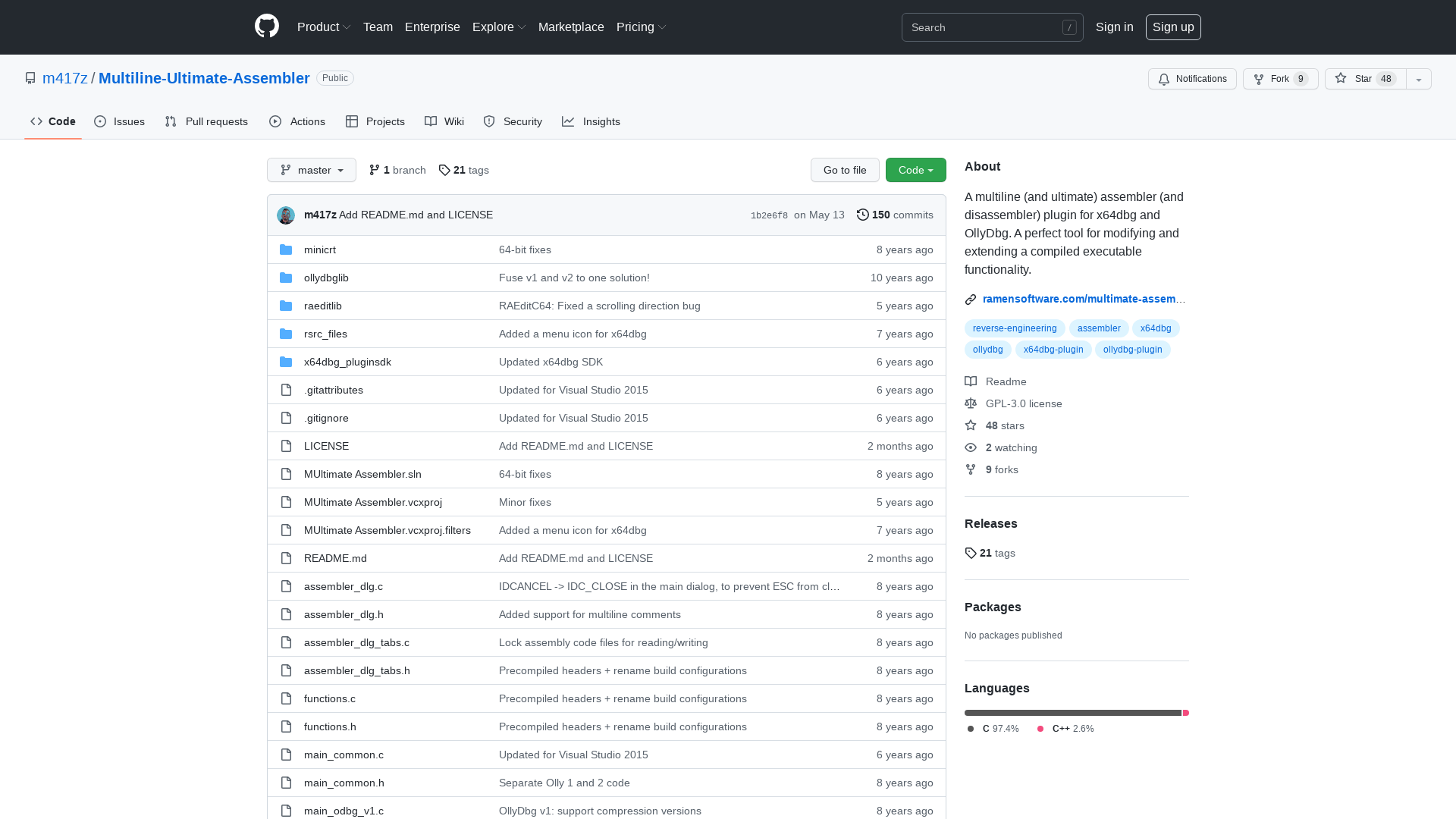Open the m417z owner profile link
This screenshot has height=819, width=1456.
point(65,78)
